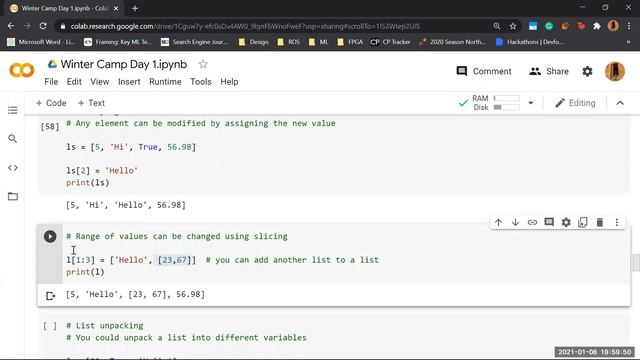
Task: Bookmark page star in address bar
Action: [x=513, y=26]
